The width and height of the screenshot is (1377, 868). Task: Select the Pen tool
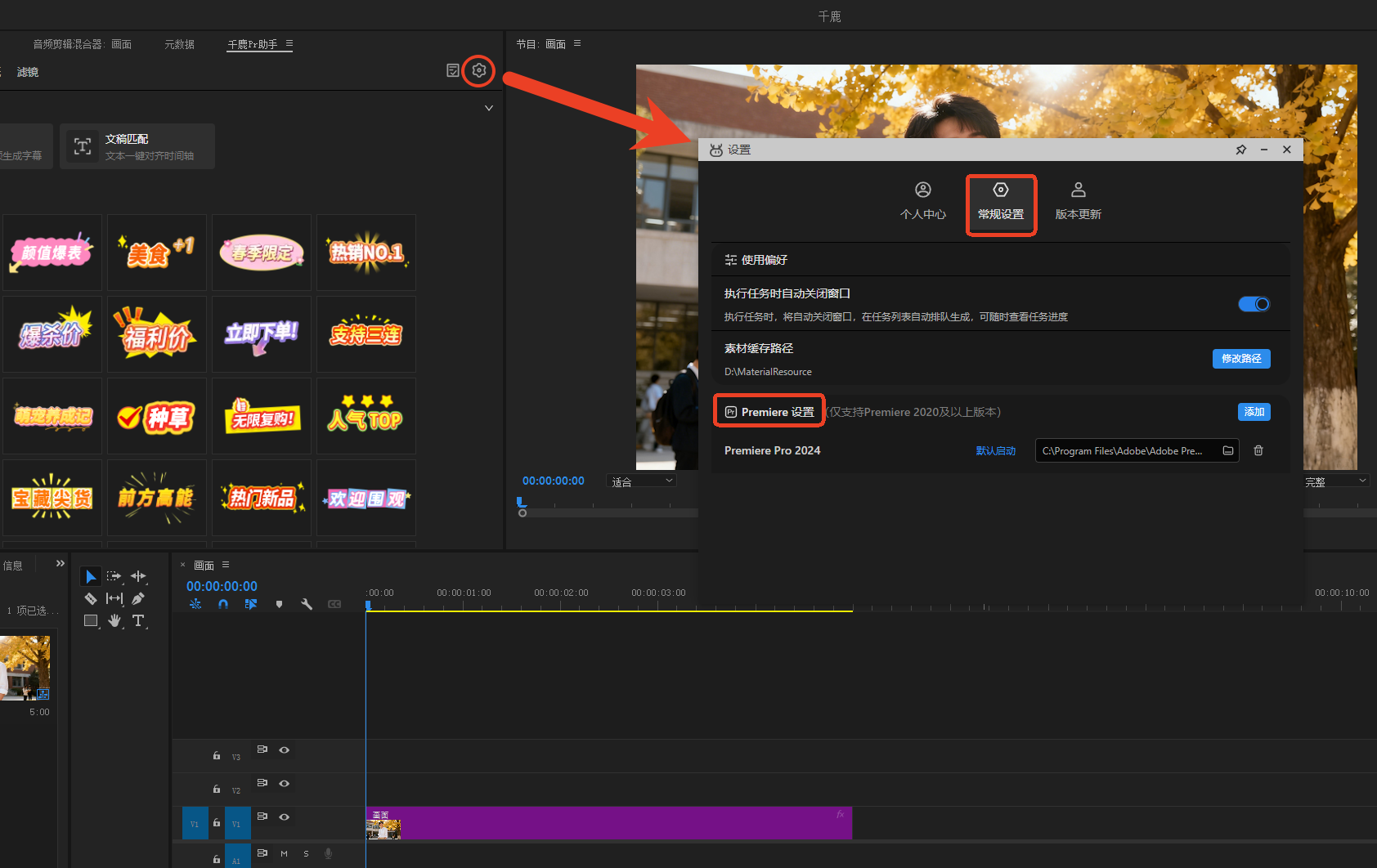138,598
